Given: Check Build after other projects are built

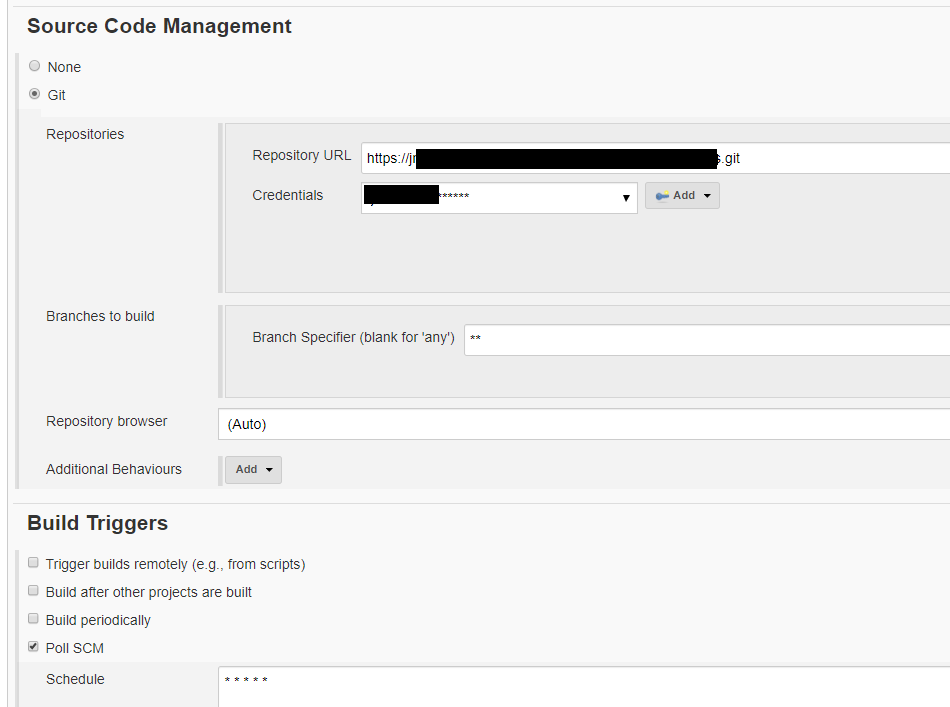Looking at the screenshot, I should click(33, 591).
